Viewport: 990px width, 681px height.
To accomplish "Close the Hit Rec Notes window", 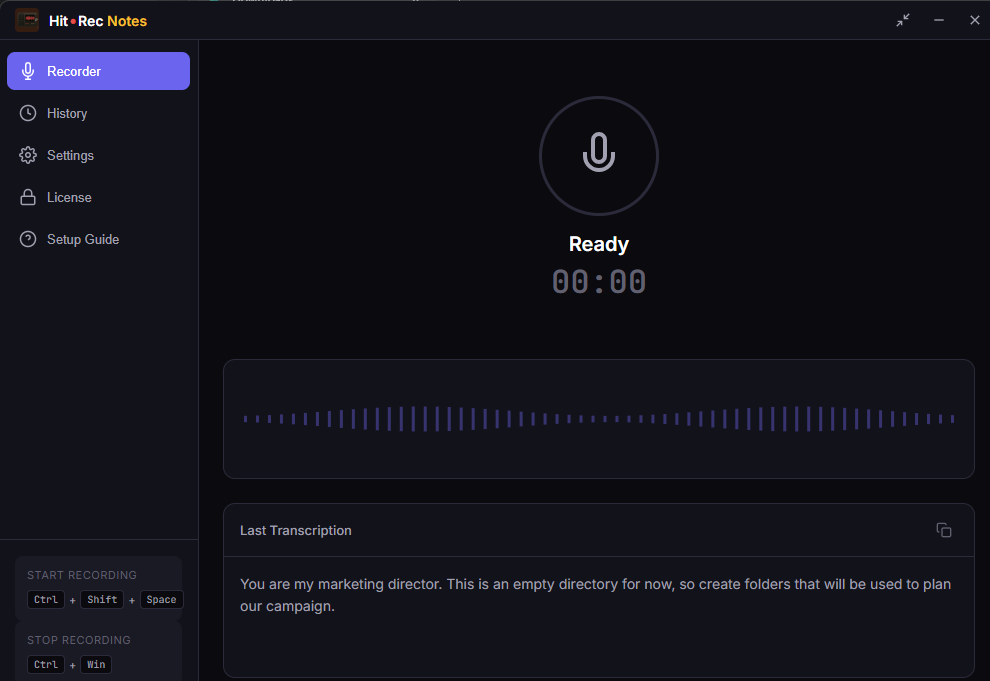I will click(x=974, y=20).
